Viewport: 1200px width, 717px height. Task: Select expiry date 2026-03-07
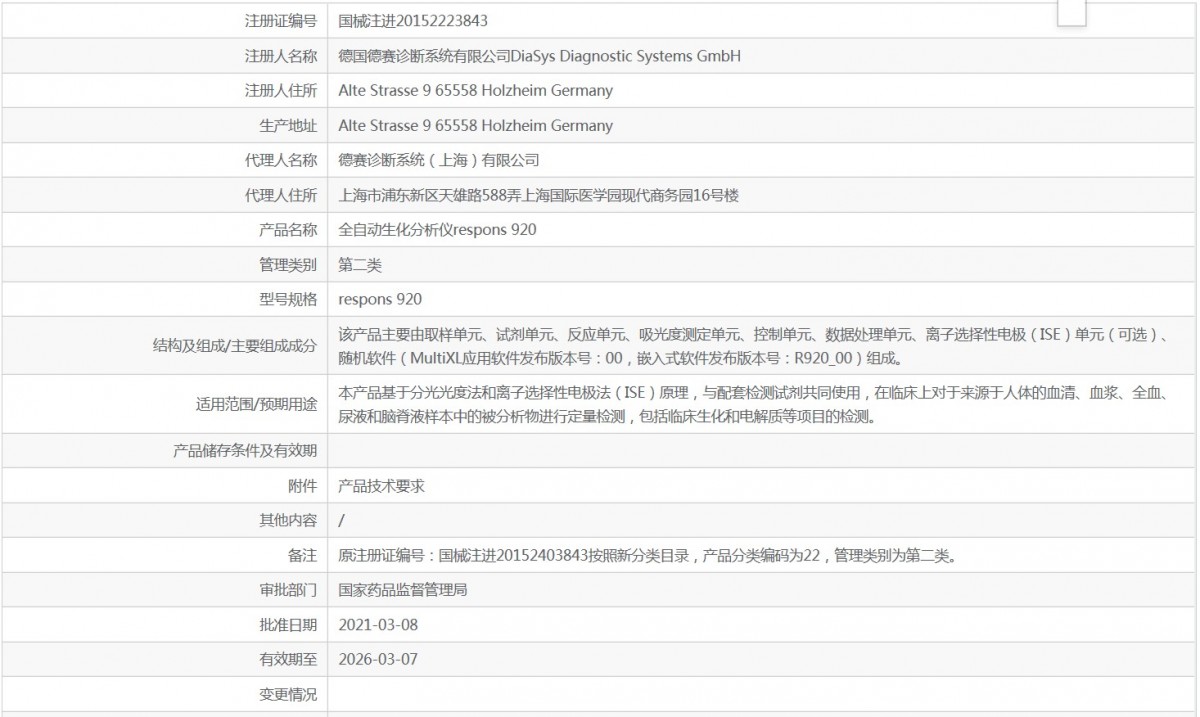point(378,659)
